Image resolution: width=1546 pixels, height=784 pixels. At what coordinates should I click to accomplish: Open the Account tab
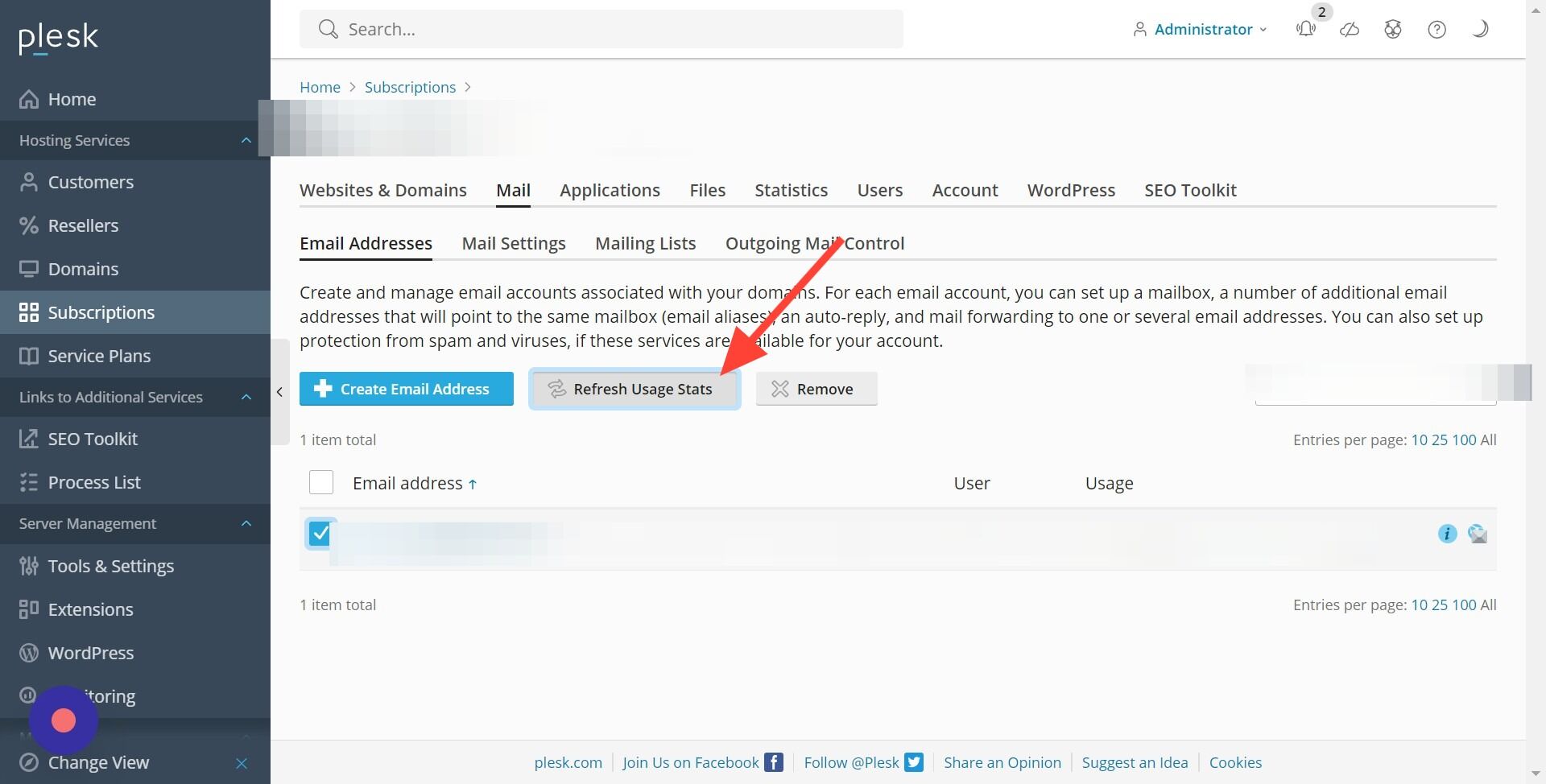[965, 190]
